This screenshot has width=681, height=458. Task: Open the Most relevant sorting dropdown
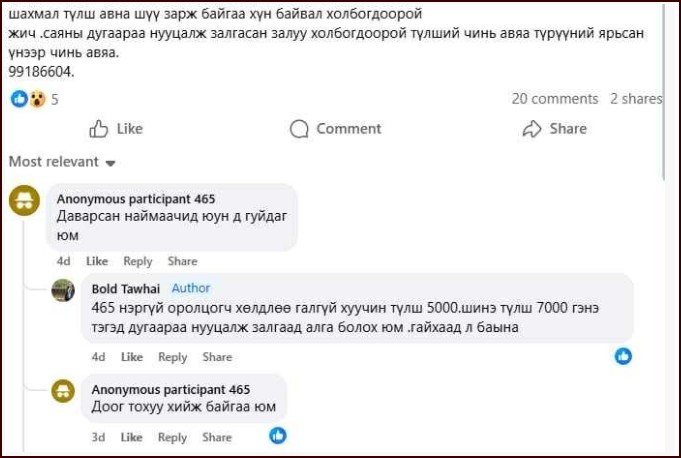(62, 162)
